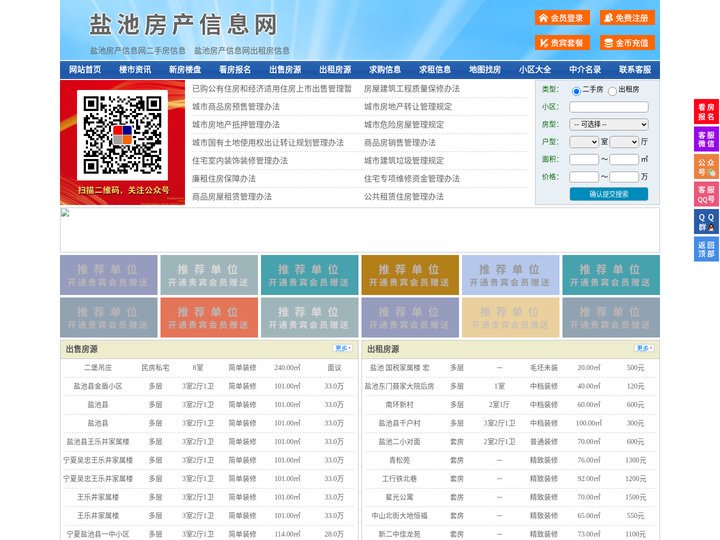Open 商品房销售管理办法 article
The height and width of the screenshot is (540, 720).
[x=400, y=142]
